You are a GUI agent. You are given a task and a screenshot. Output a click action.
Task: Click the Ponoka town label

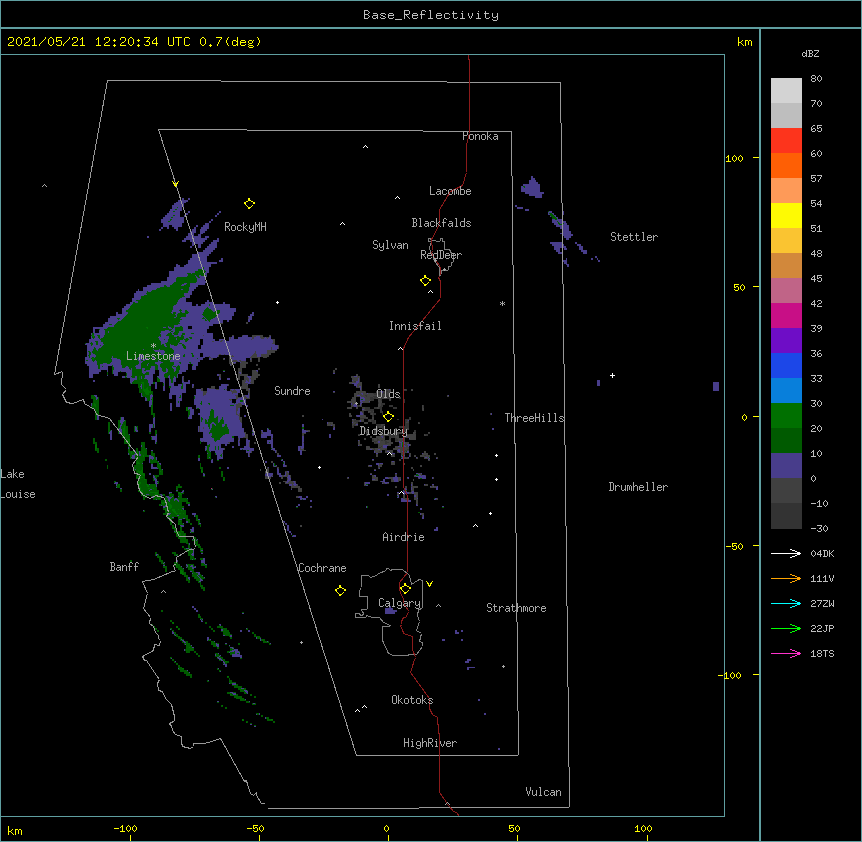point(480,136)
